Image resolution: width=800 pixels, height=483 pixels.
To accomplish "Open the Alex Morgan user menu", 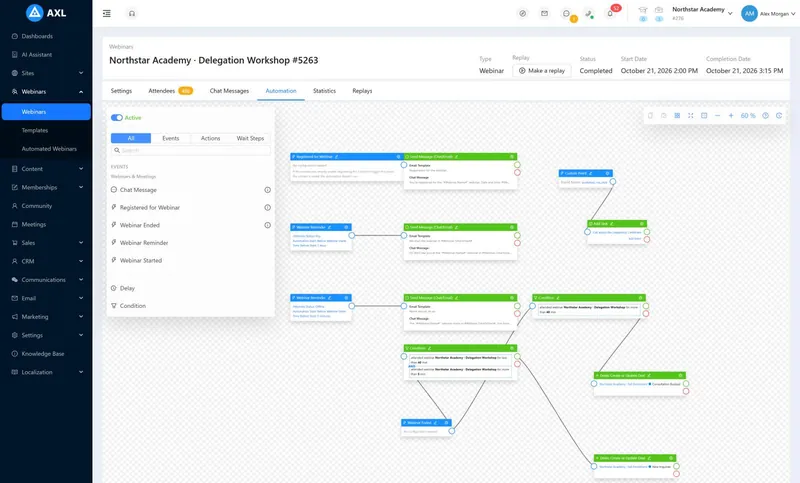I will 768,14.
